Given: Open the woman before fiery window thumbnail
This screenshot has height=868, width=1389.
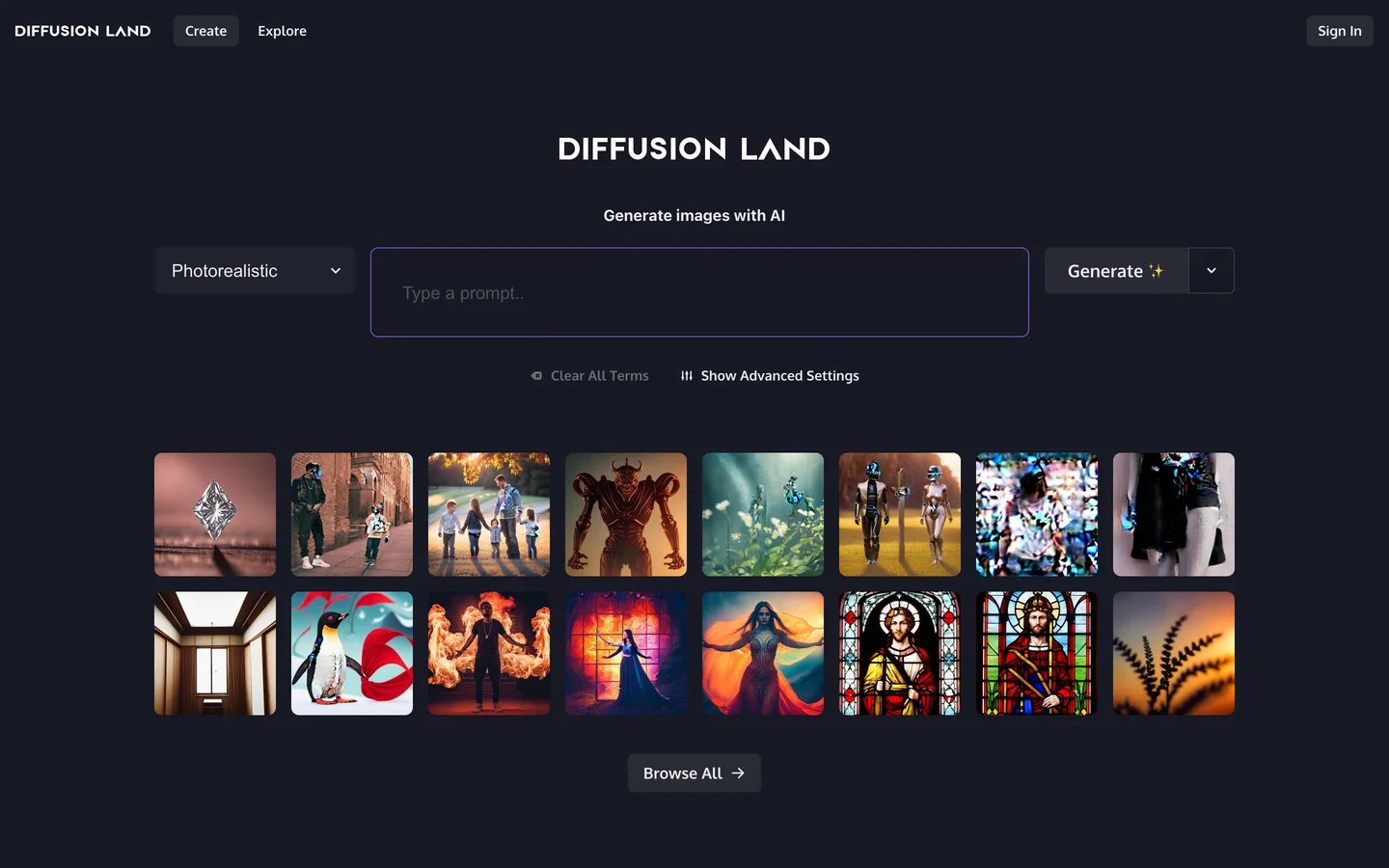Looking at the screenshot, I should click(x=626, y=654).
